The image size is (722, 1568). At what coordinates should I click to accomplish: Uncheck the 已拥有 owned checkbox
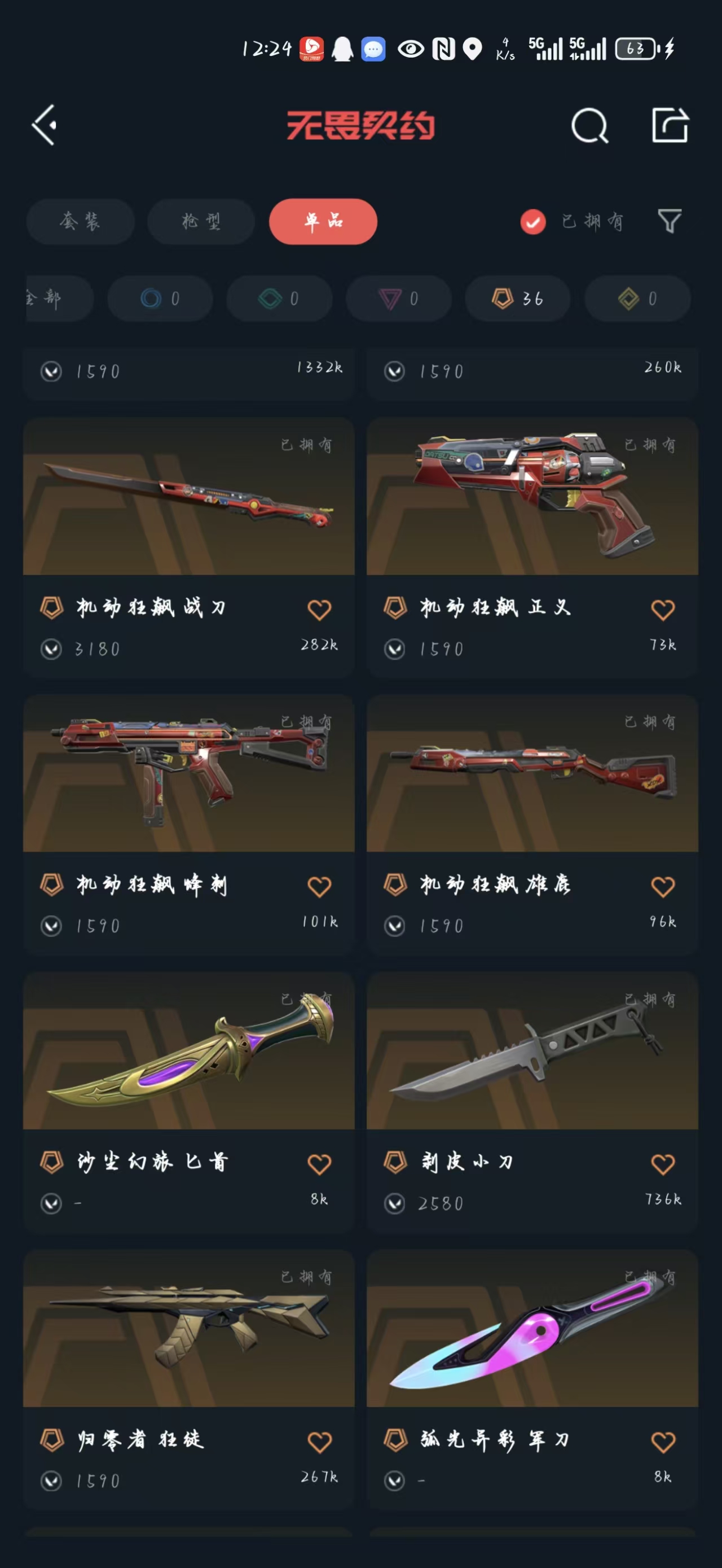click(x=533, y=222)
